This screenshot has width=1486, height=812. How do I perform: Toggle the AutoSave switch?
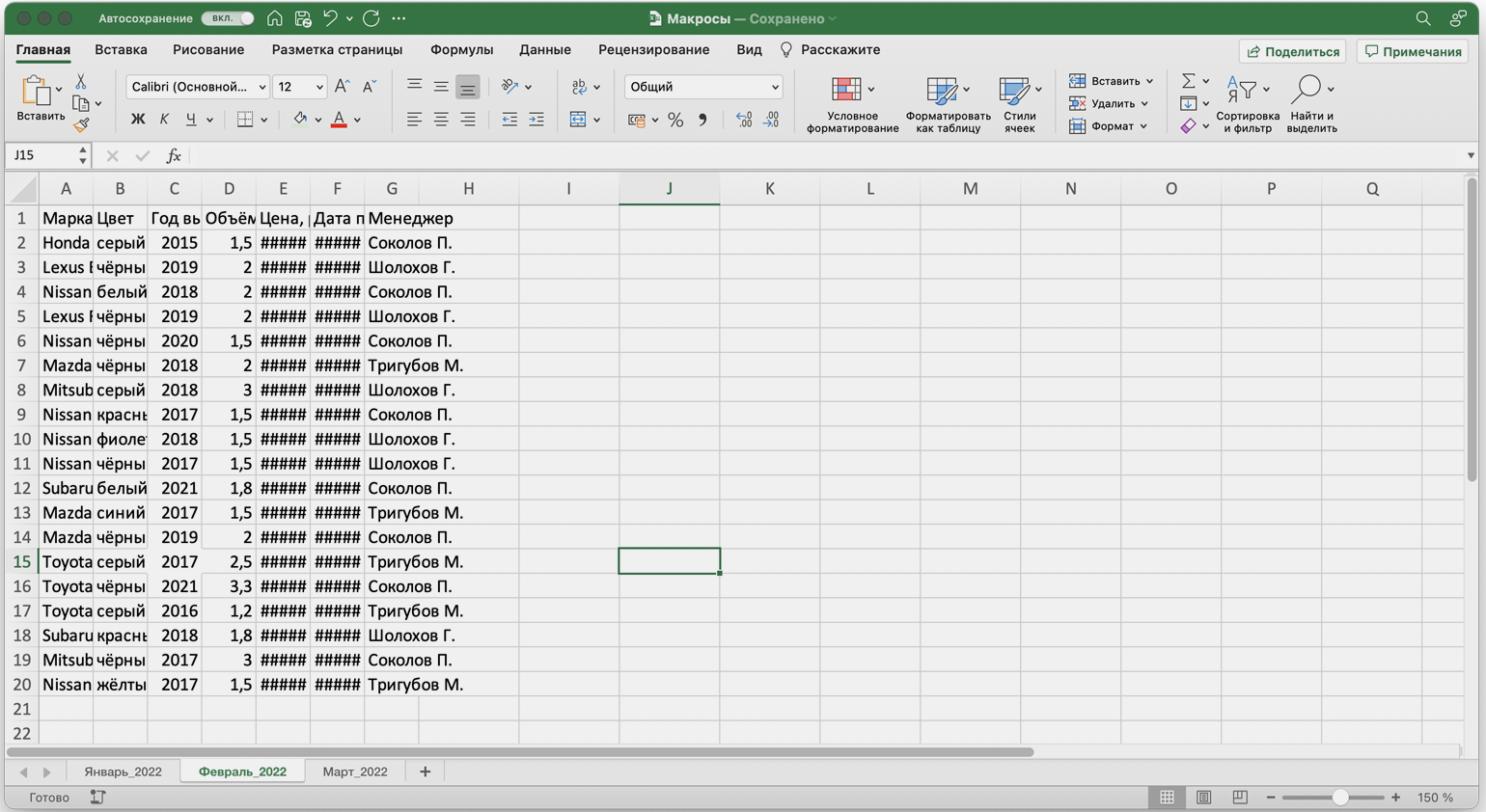[x=228, y=18]
